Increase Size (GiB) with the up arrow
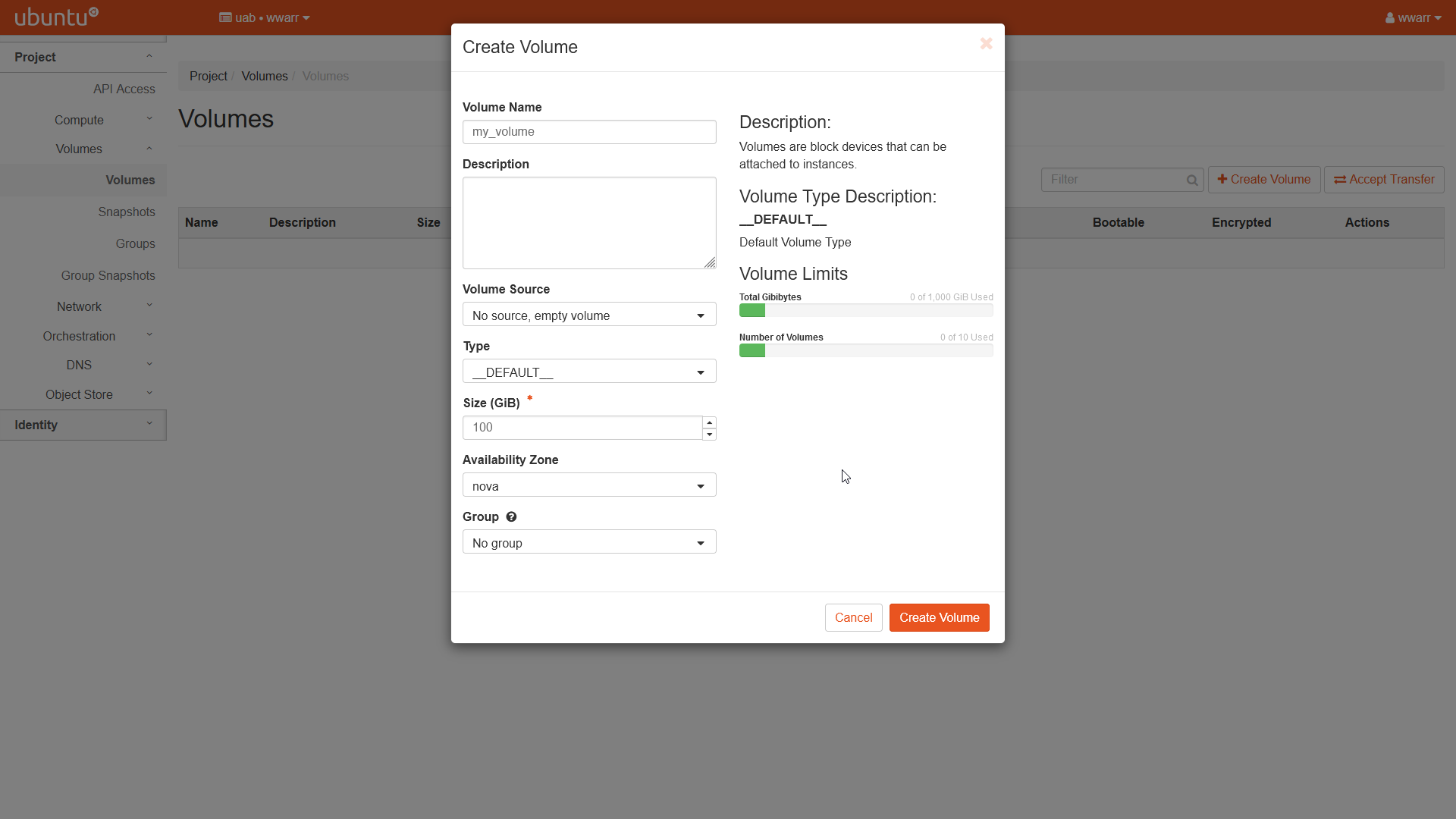The height and width of the screenshot is (819, 1456). [x=709, y=422]
